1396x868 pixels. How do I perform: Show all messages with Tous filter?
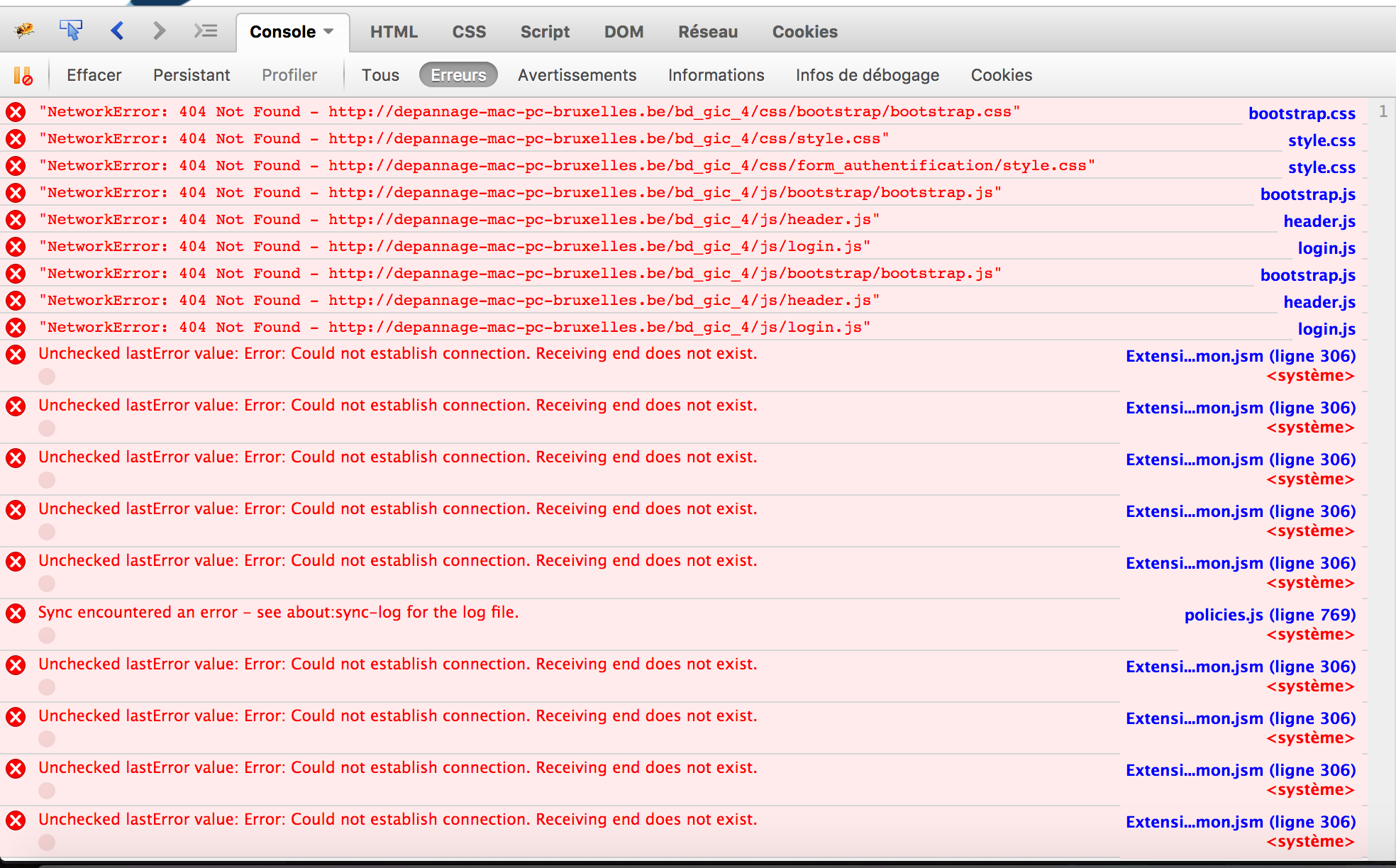380,75
